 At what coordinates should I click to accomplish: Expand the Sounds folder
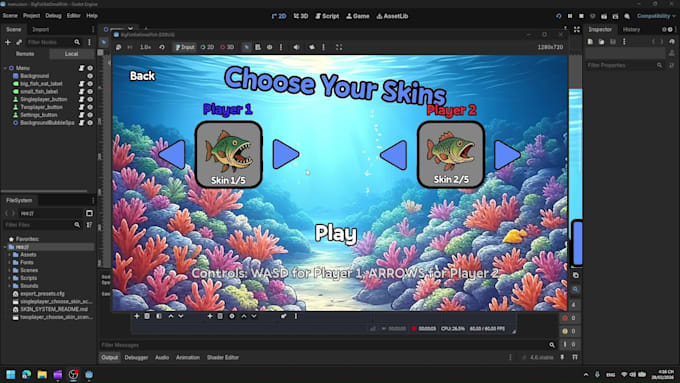point(10,286)
